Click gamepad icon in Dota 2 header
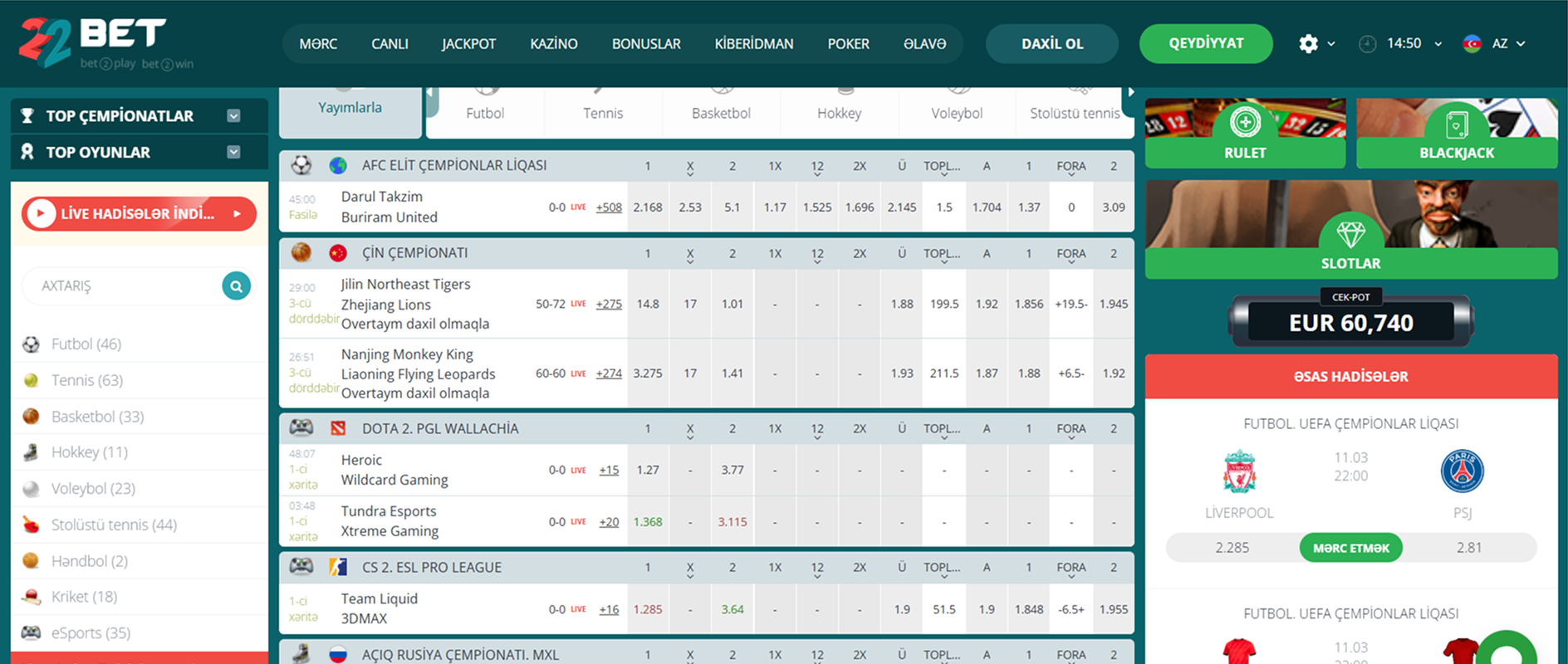The image size is (1568, 664). coord(301,428)
